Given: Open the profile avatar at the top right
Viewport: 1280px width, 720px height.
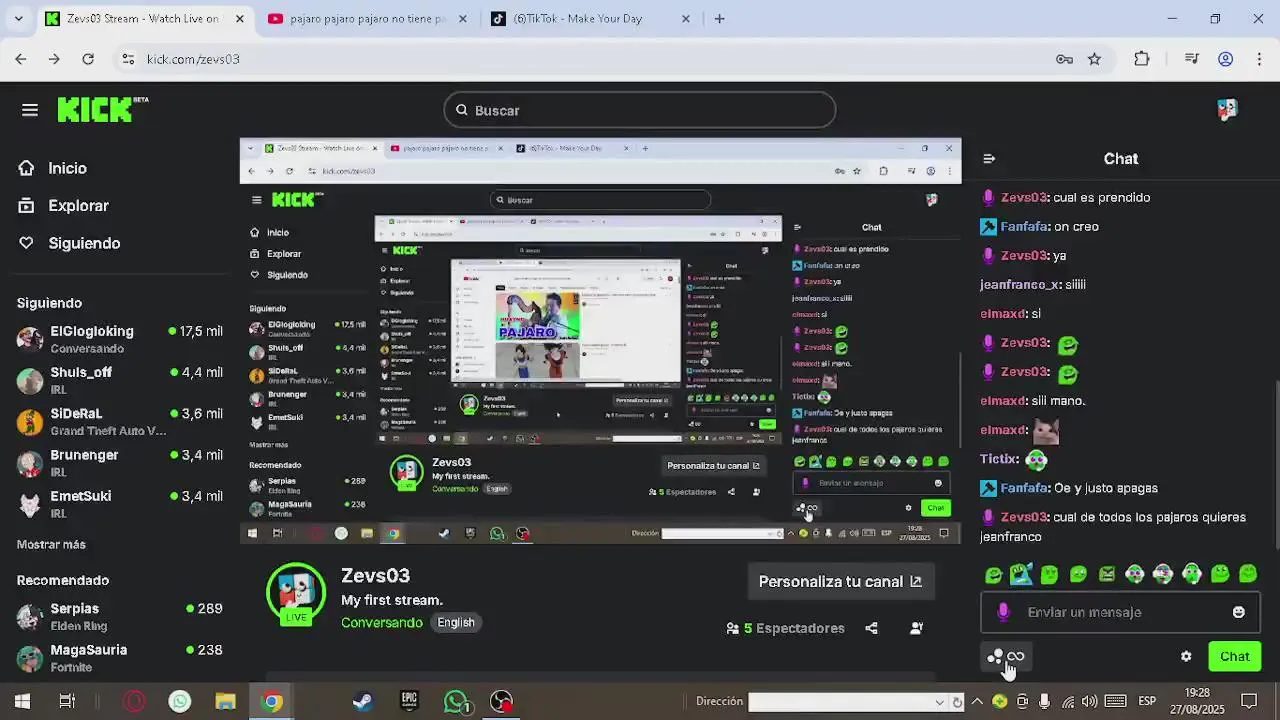Looking at the screenshot, I should (x=1227, y=110).
